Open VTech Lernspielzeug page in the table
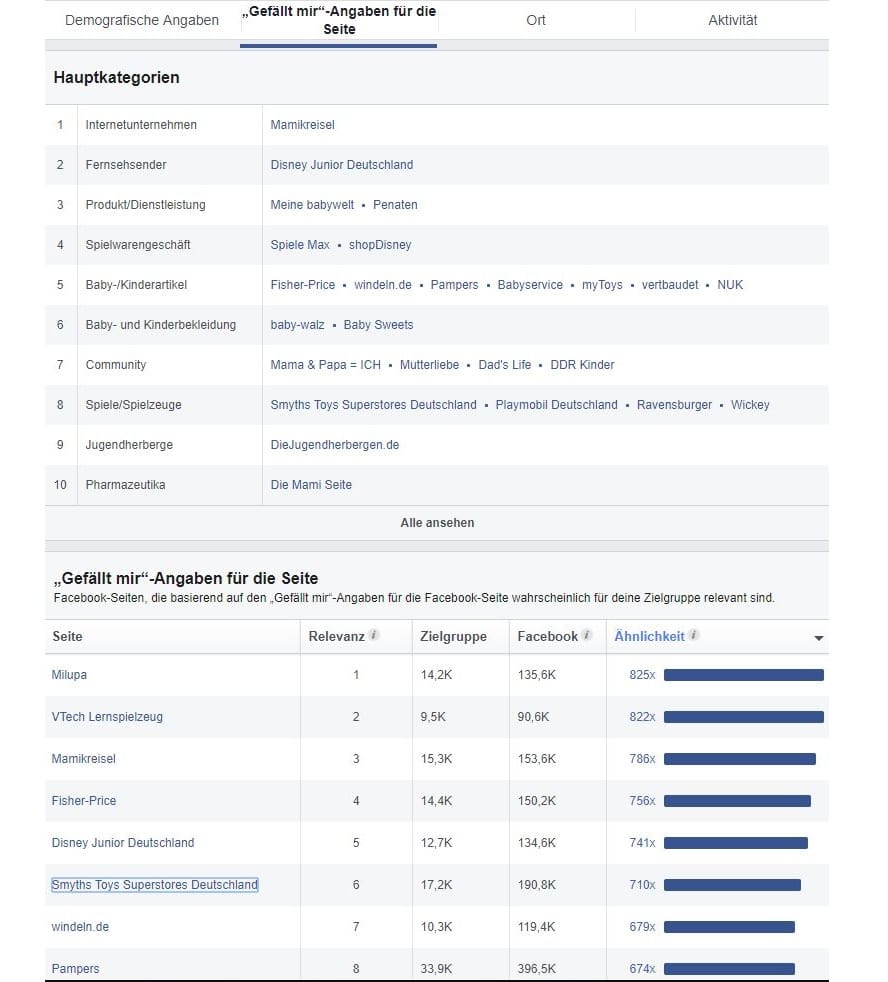This screenshot has height=982, width=888. (107, 717)
